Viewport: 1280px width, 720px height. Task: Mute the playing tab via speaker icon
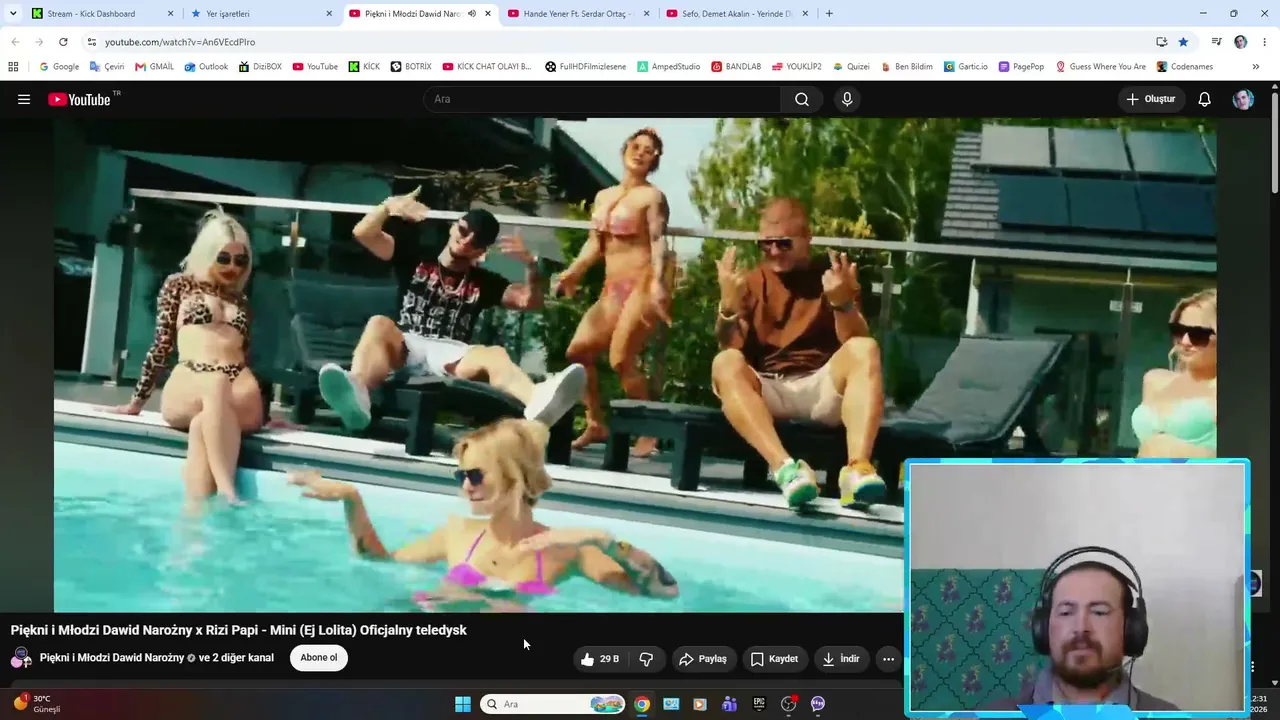point(472,14)
